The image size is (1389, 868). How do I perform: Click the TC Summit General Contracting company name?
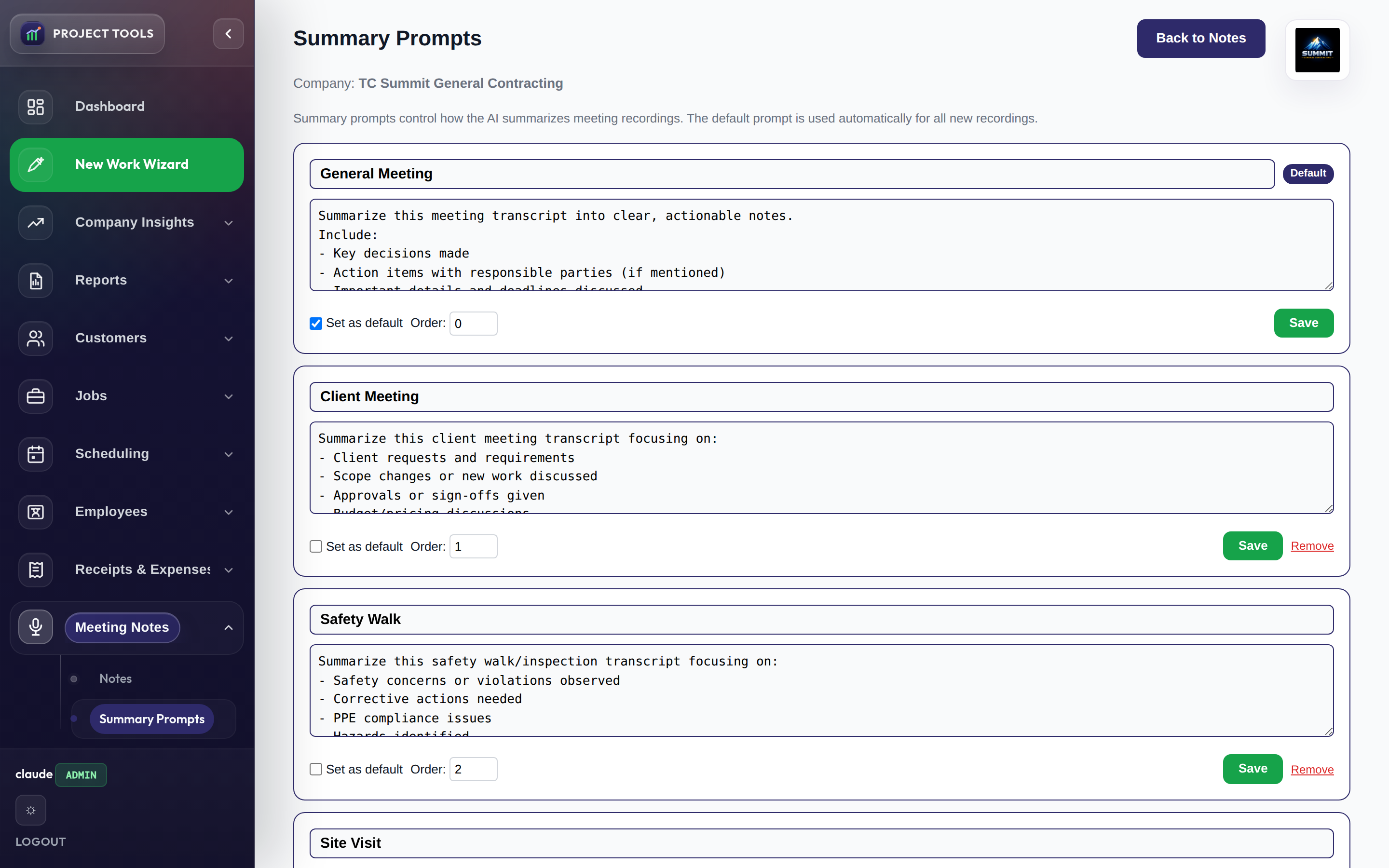[x=460, y=83]
